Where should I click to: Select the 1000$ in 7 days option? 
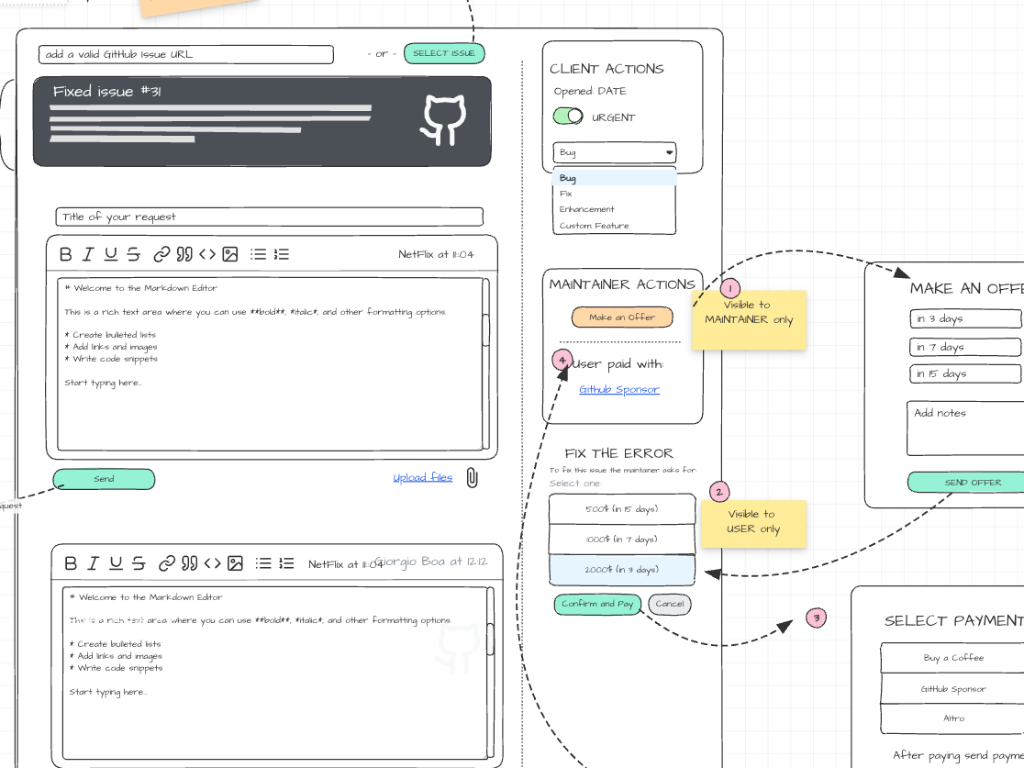[622, 539]
